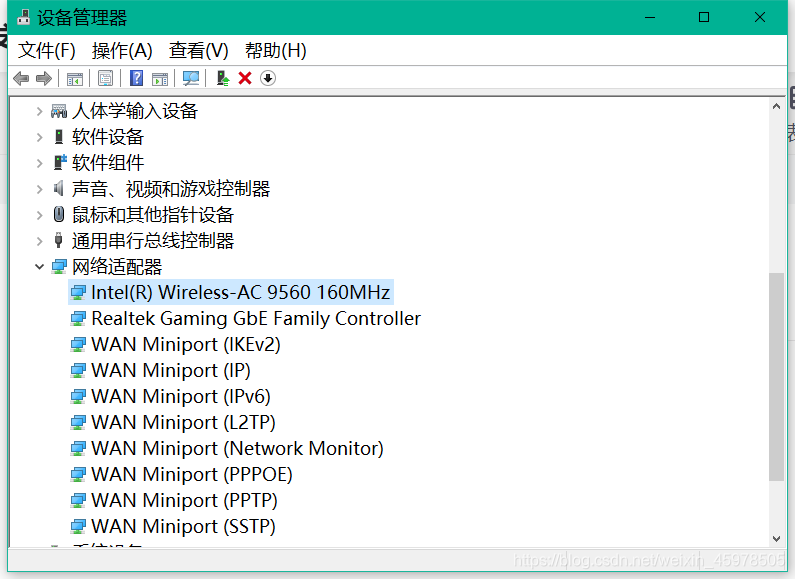The width and height of the screenshot is (795, 579).
Task: Open the 帮助(H) menu
Action: tap(276, 51)
